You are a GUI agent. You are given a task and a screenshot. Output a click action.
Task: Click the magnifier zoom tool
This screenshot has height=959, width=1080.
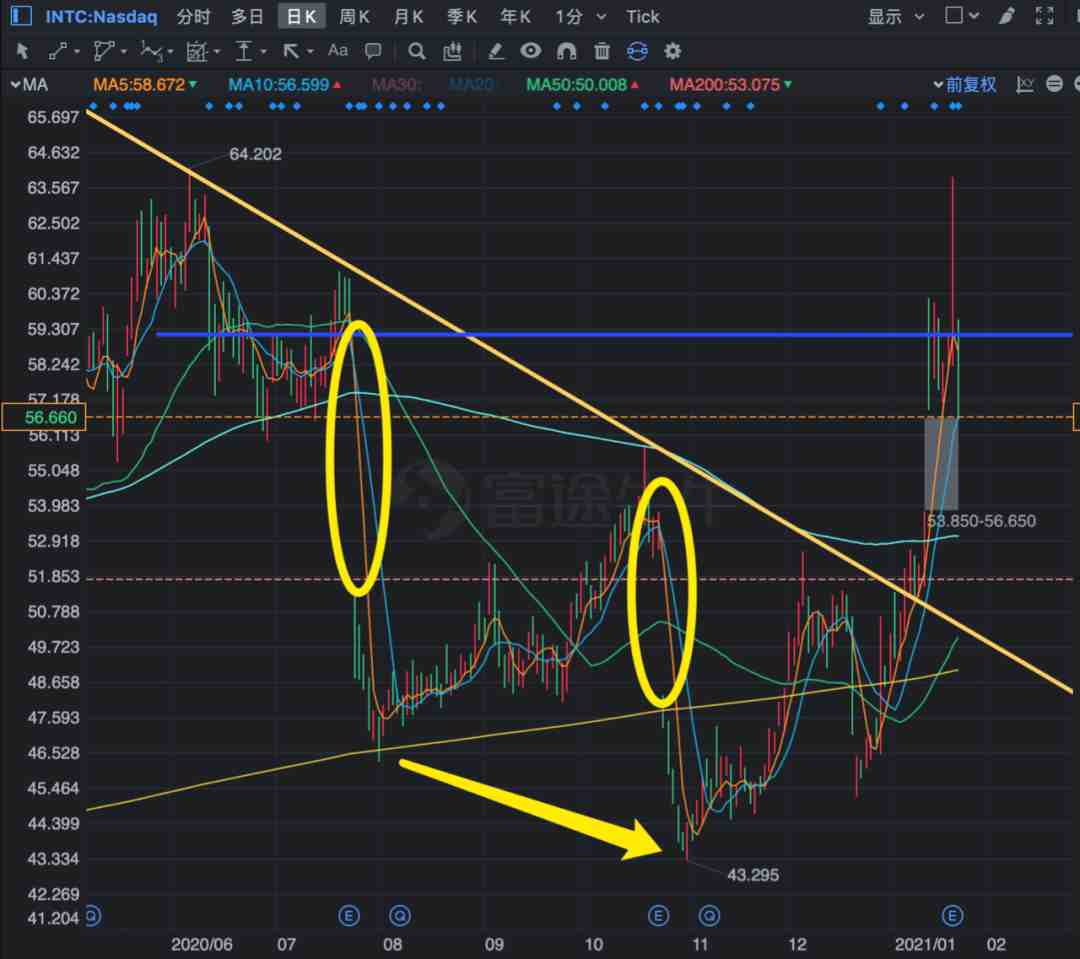(x=416, y=51)
